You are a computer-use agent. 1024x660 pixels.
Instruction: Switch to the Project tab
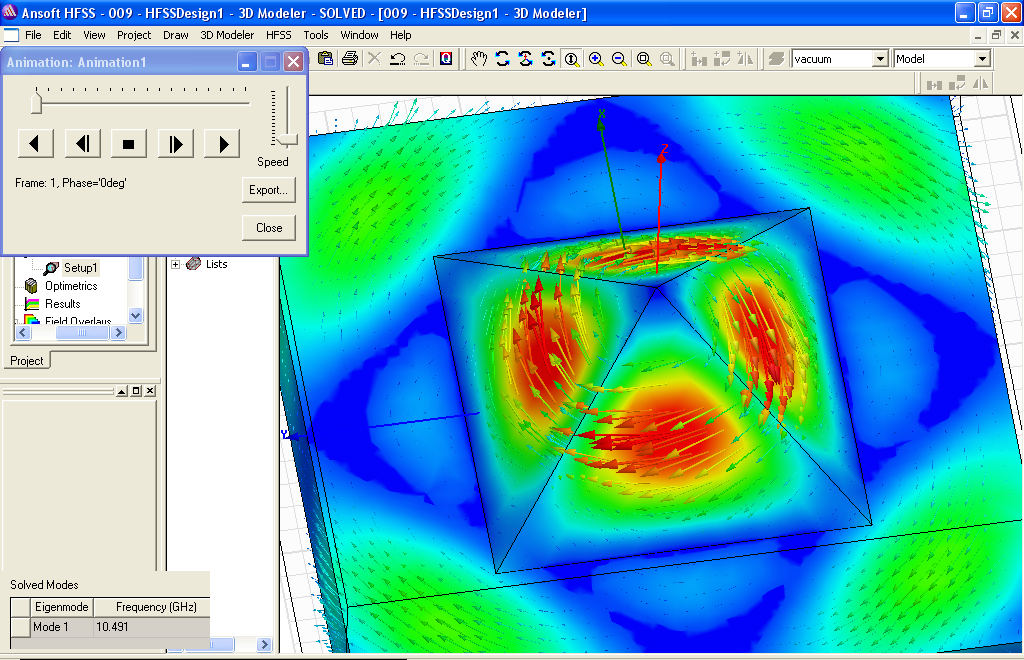[27, 361]
